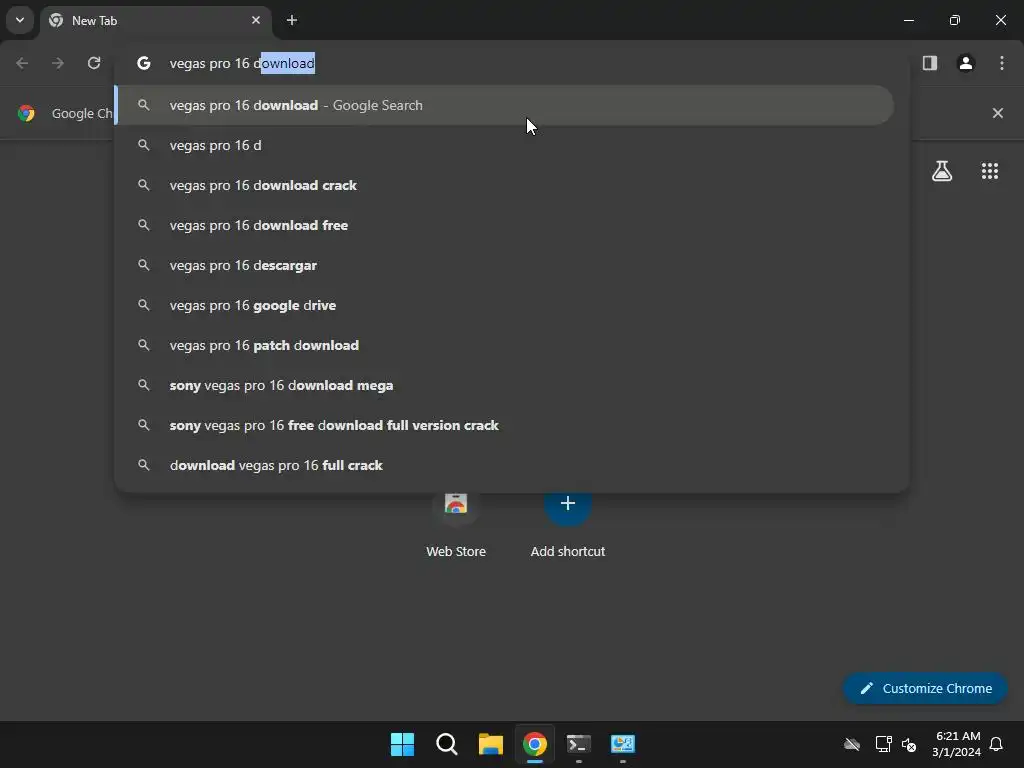Image resolution: width=1024 pixels, height=768 pixels.
Task: Choose 'vegas pro 16 google drive' suggestion
Action: [x=505, y=305]
